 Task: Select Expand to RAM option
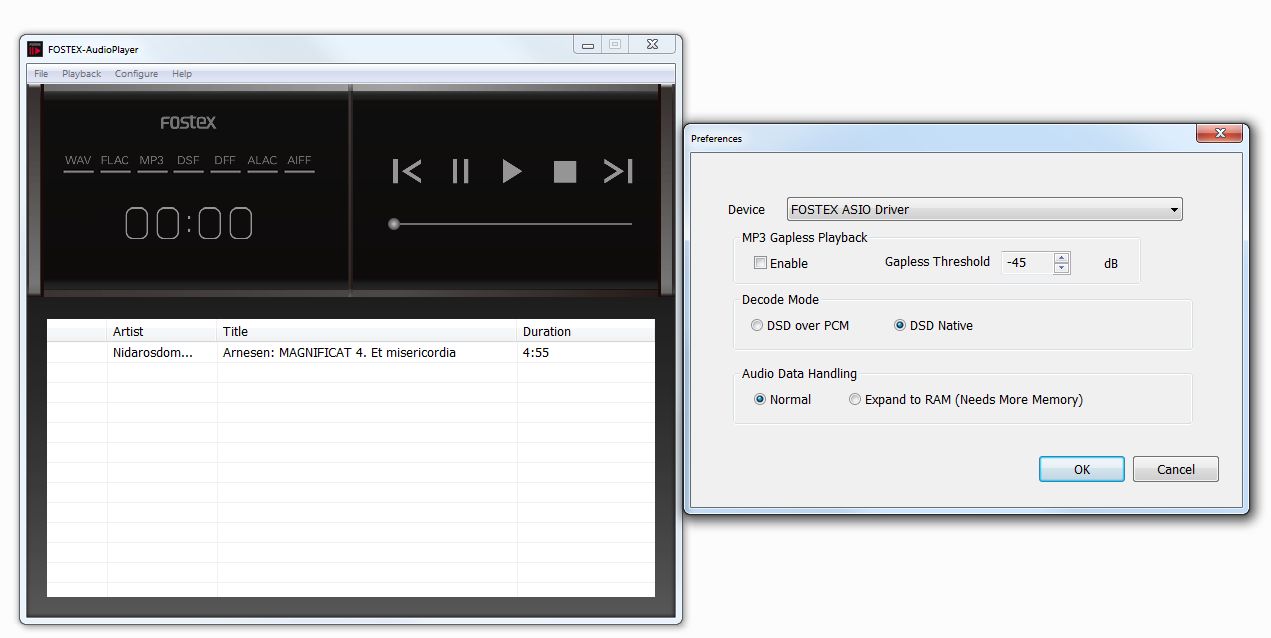point(855,399)
